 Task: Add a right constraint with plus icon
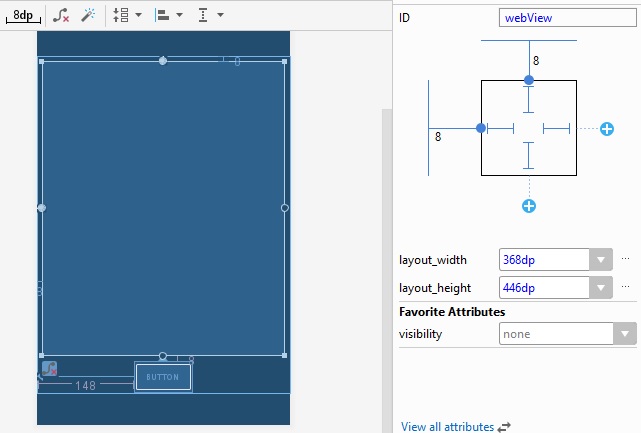(607, 129)
